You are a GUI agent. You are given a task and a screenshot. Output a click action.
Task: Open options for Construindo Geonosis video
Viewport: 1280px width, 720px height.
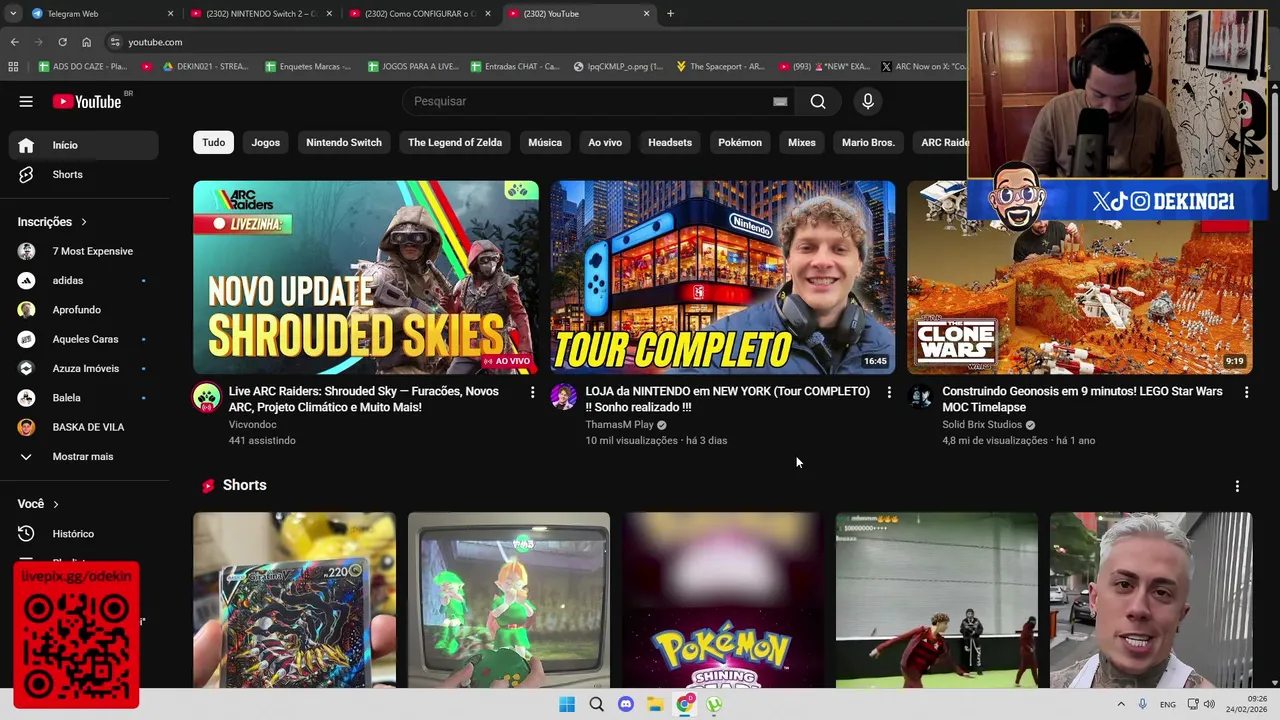click(x=1246, y=393)
